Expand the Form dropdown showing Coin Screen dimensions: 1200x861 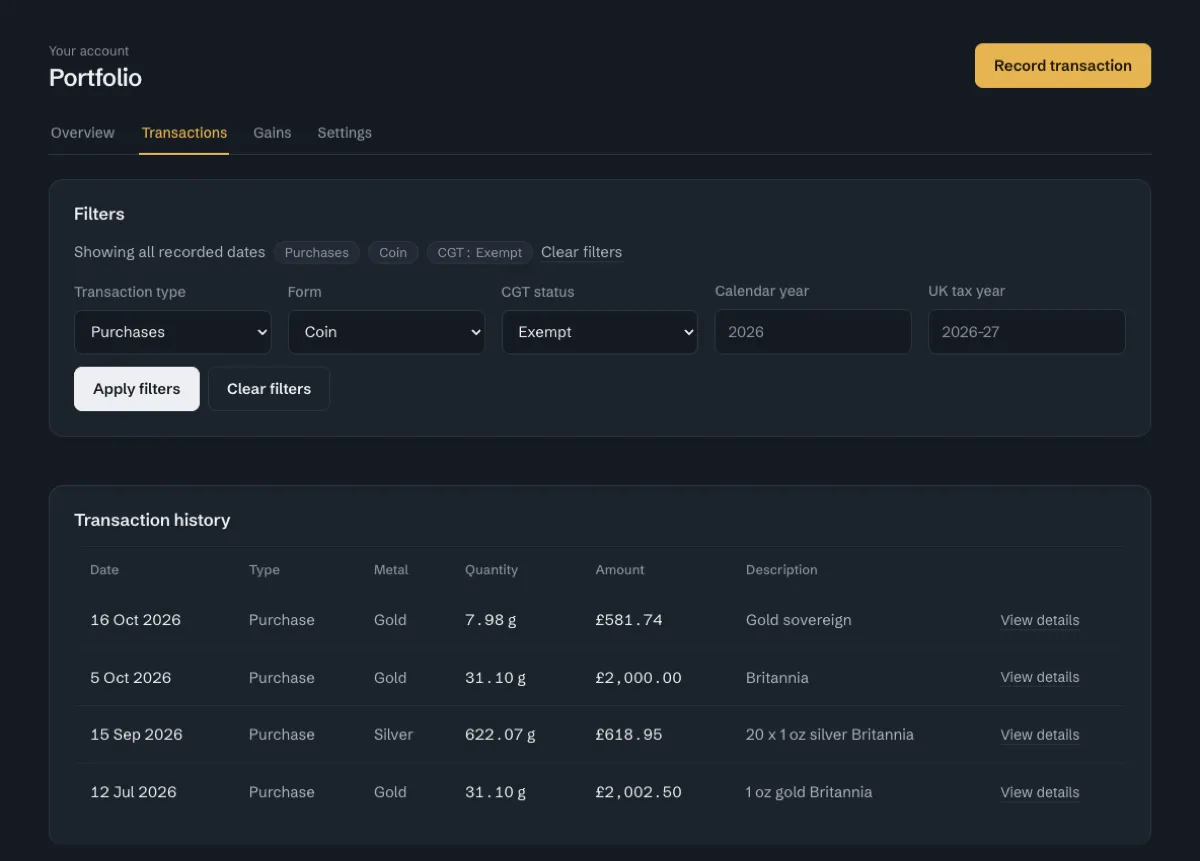(x=386, y=332)
